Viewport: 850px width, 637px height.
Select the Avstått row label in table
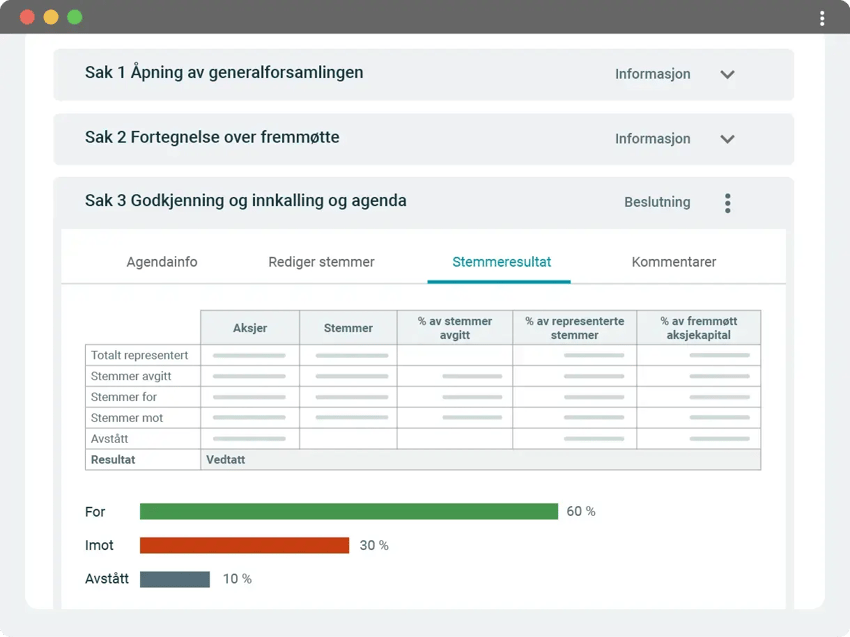coord(110,439)
